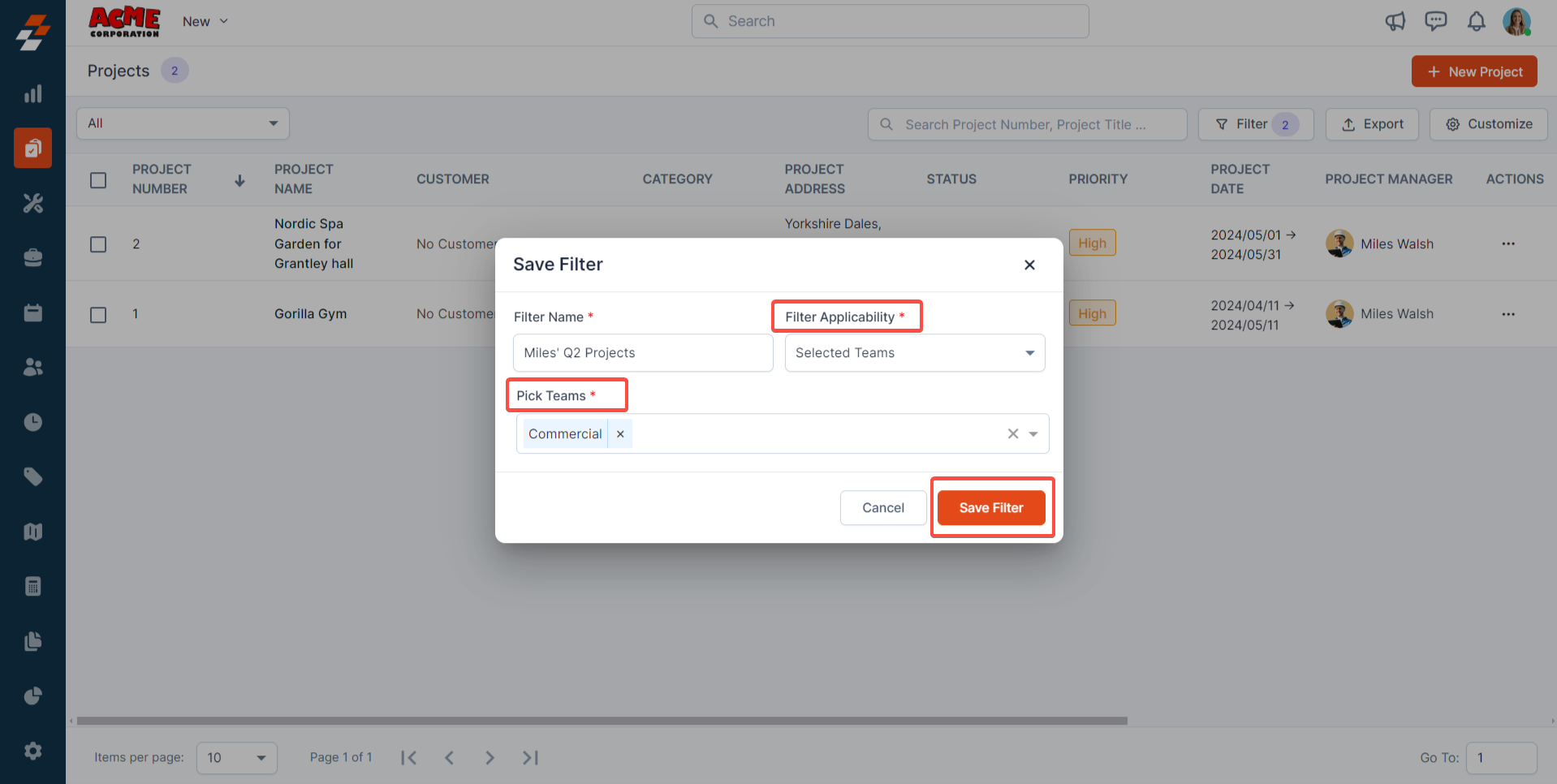Check the box for project number 2
The width and height of the screenshot is (1557, 784).
pos(98,244)
